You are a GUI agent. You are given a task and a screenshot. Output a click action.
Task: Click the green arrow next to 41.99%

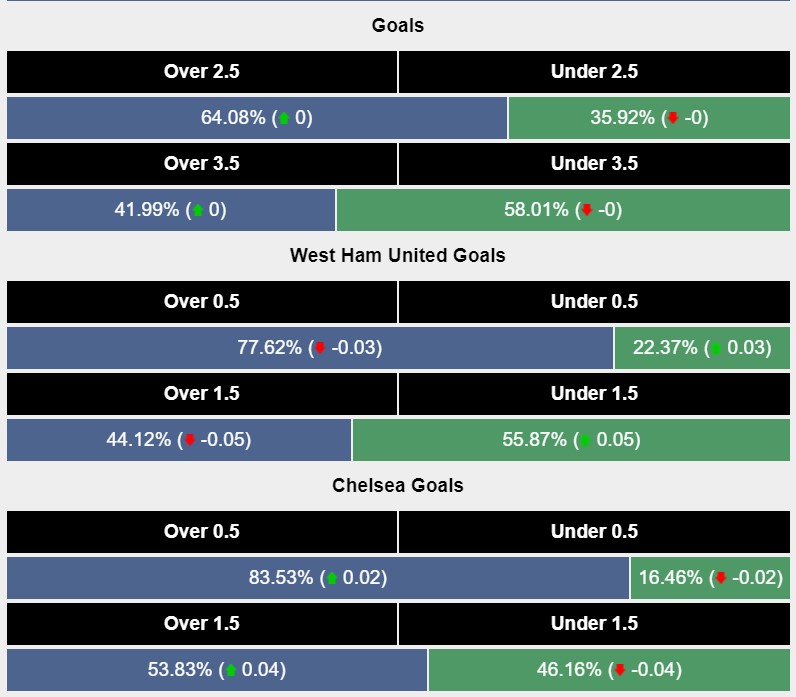[x=198, y=210]
